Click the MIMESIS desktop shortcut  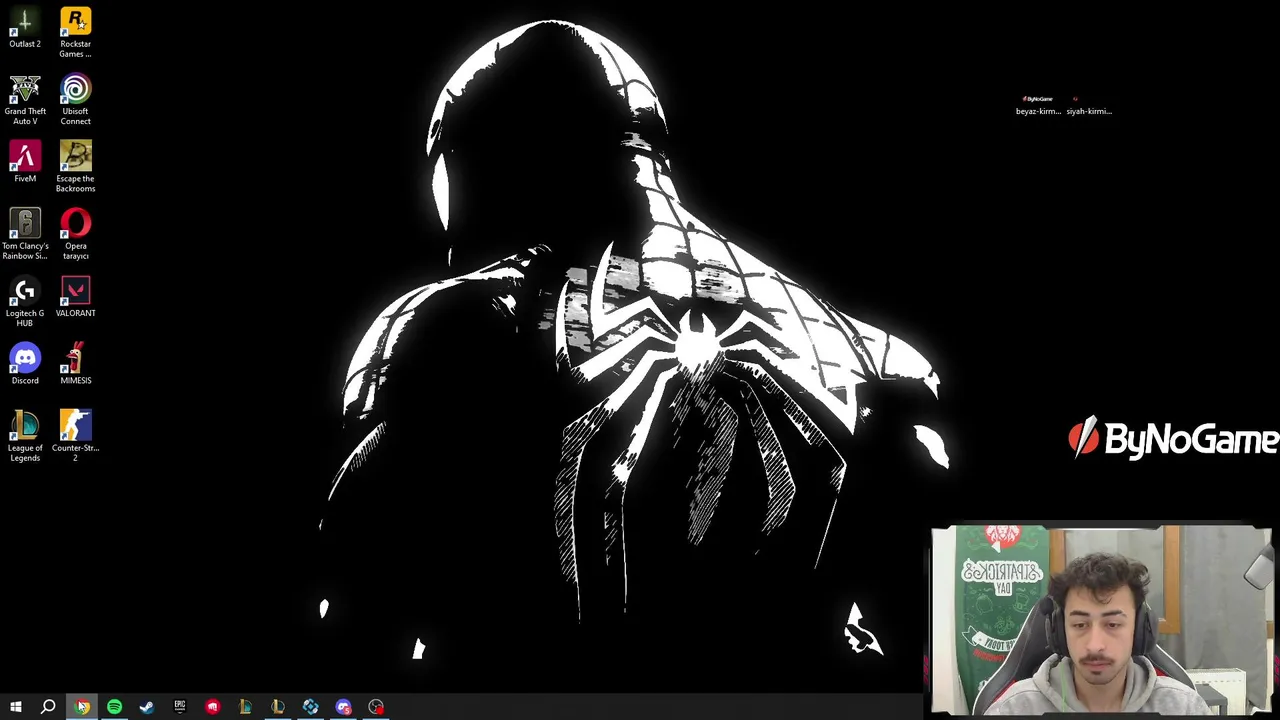pyautogui.click(x=75, y=364)
